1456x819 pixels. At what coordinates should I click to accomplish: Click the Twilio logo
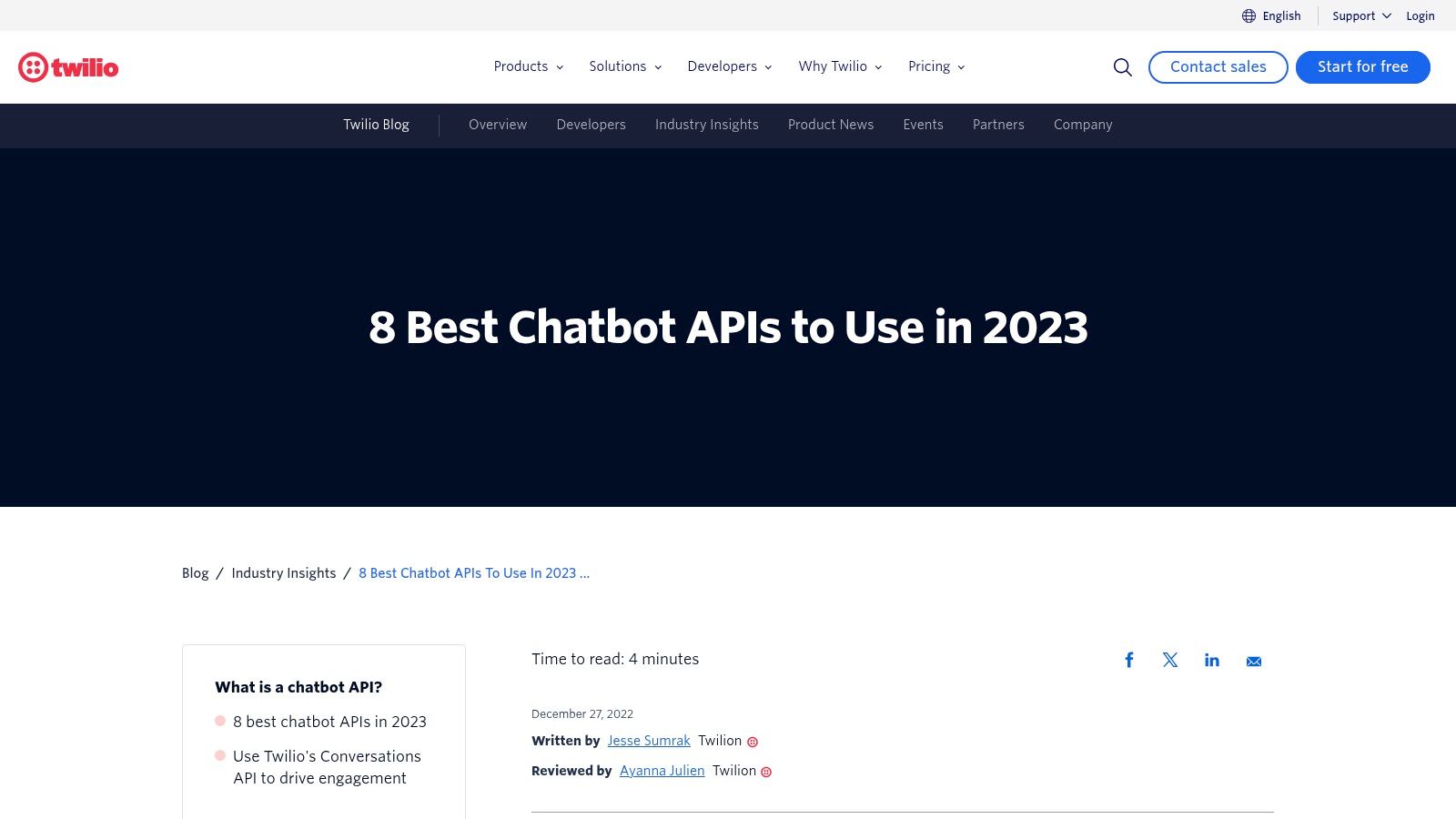(68, 67)
